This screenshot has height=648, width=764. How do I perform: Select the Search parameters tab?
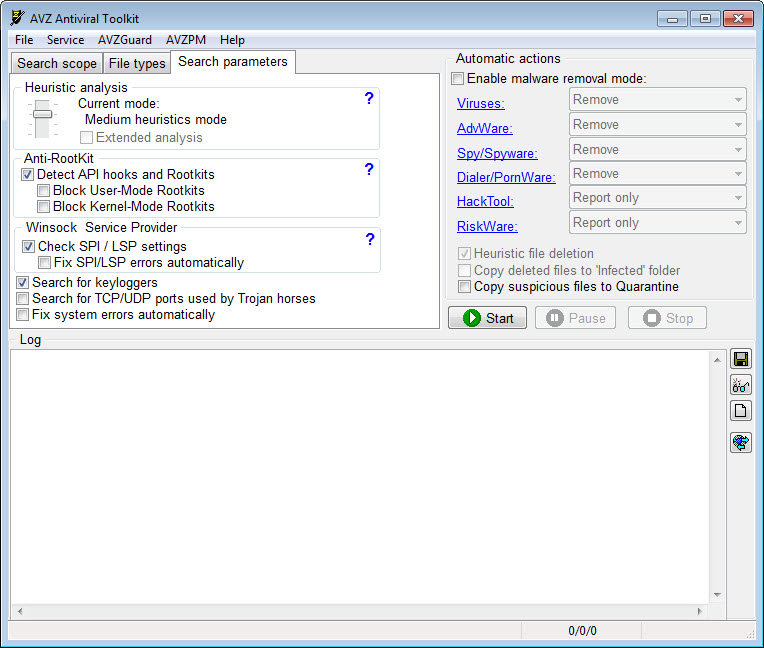coord(233,62)
